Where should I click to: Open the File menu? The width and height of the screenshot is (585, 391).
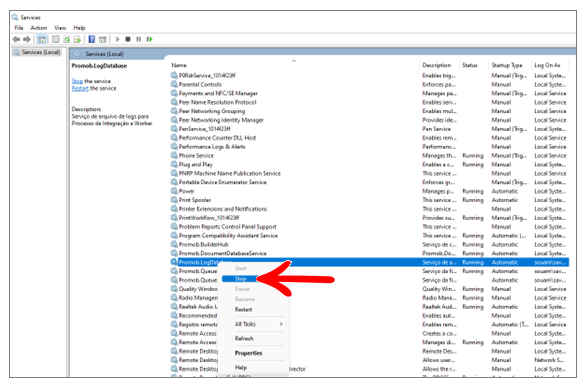tap(19, 28)
